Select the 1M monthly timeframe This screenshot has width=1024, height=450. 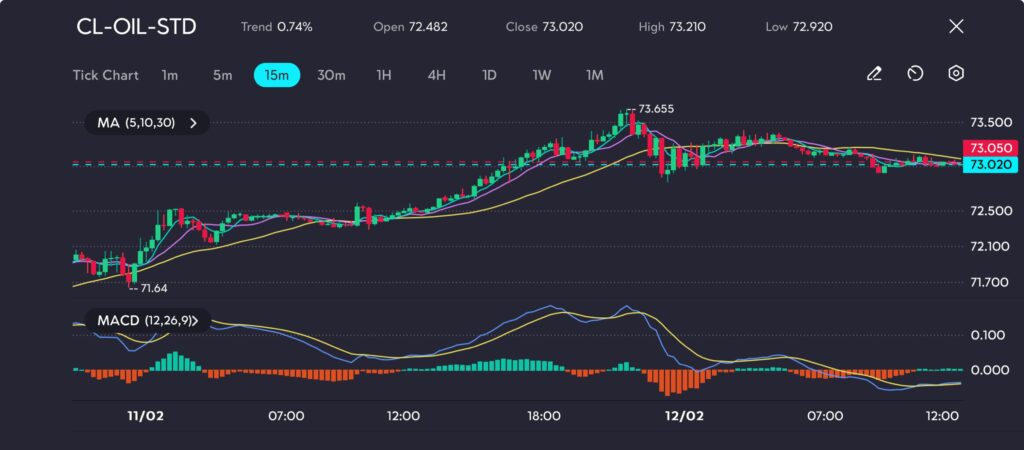coord(594,75)
